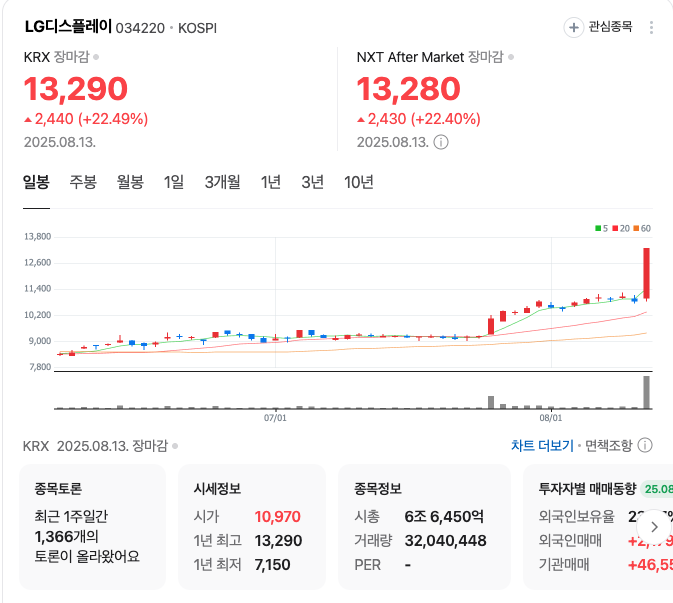Click the 1년 최고 value 13,290
Image resolution: width=673 pixels, height=603 pixels.
(x=278, y=540)
